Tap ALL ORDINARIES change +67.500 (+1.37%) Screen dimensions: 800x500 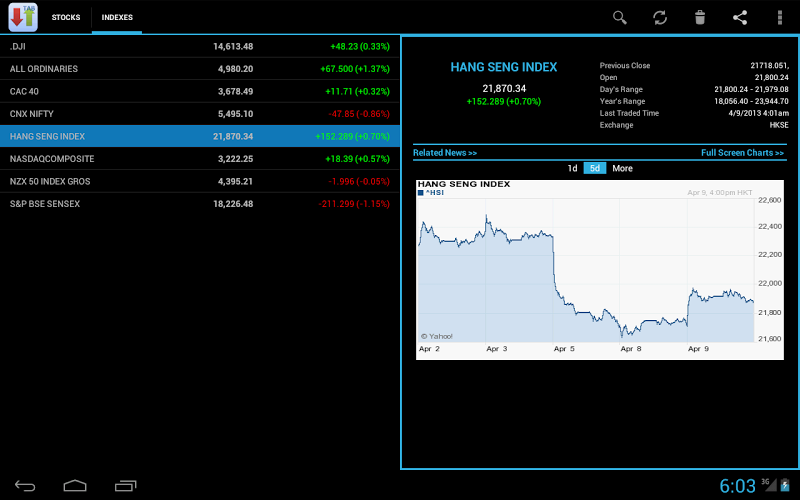(355, 69)
